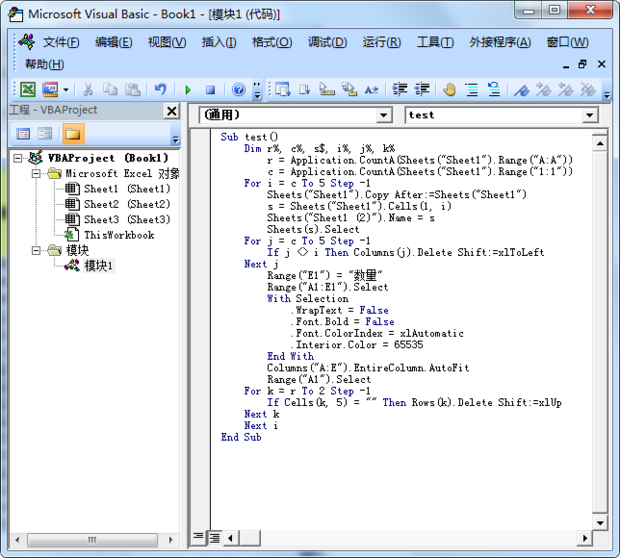Toggle Folders view in project panel
This screenshot has width=620, height=558.
73,134
